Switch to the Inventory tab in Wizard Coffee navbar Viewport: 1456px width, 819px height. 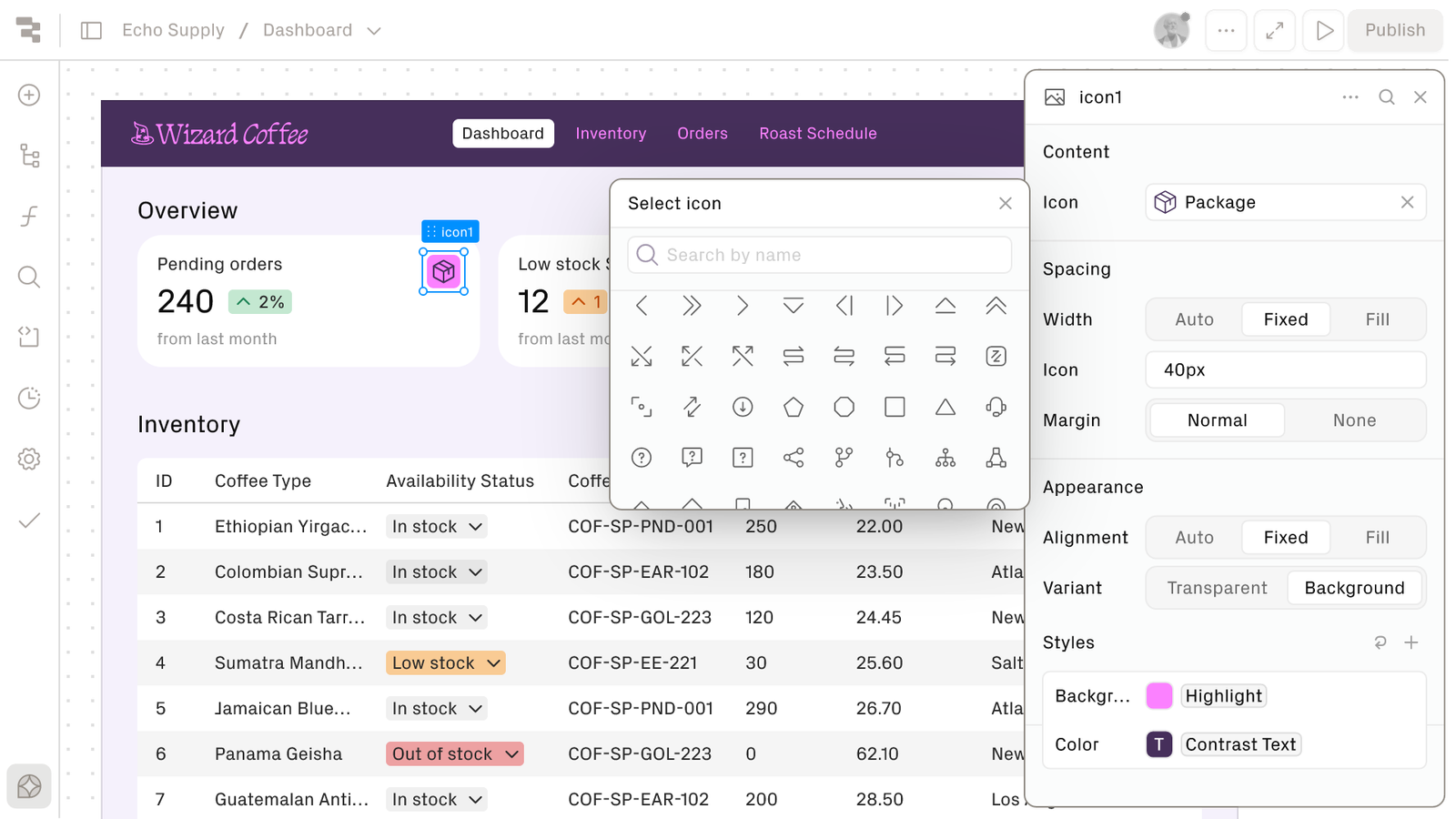coord(611,133)
